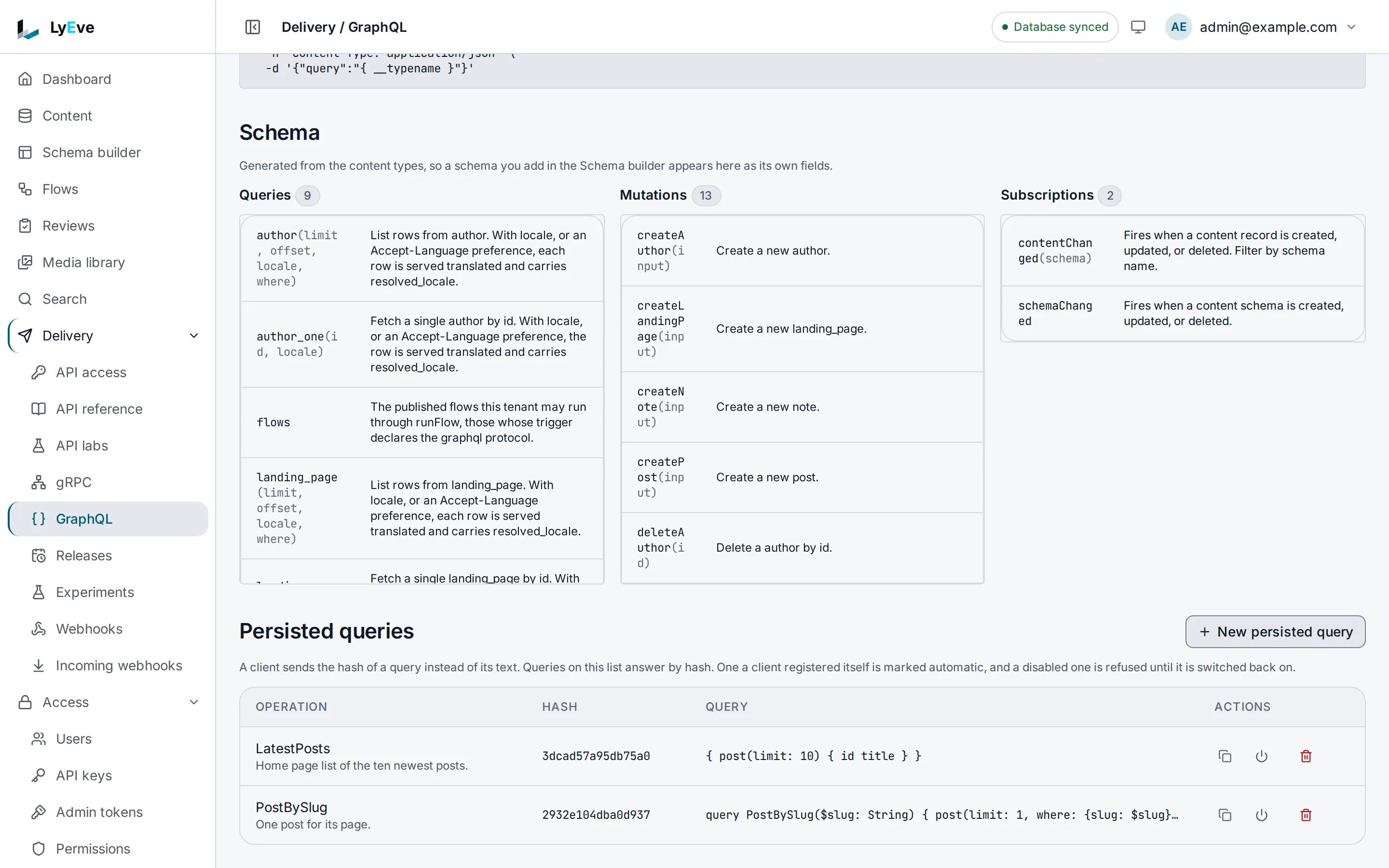
Task: Open Releases page
Action: click(x=108, y=556)
